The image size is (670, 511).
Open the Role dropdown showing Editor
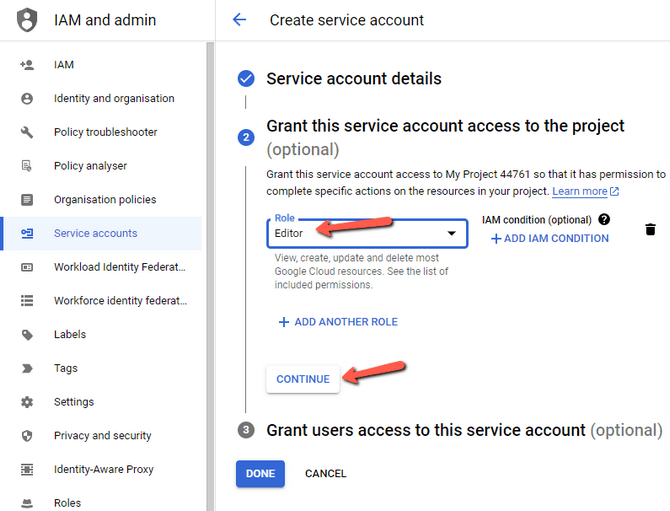pyautogui.click(x=367, y=233)
